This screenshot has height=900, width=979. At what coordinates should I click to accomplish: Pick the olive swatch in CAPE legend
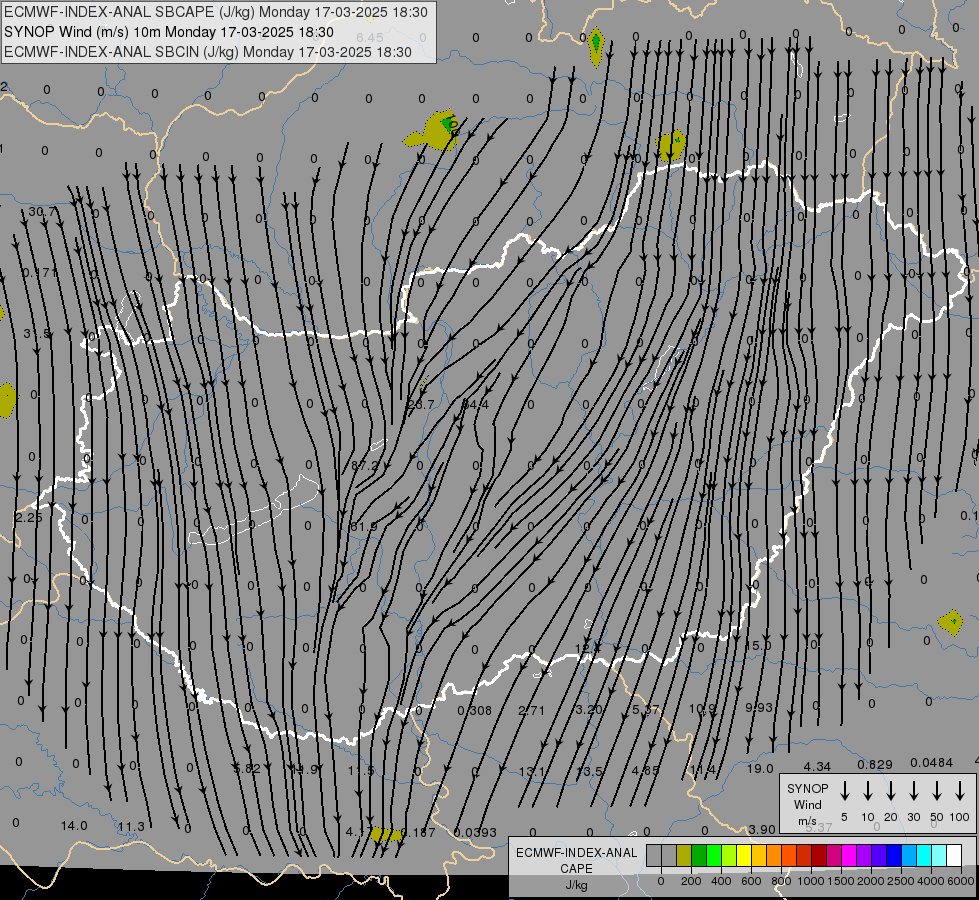pyautogui.click(x=684, y=855)
